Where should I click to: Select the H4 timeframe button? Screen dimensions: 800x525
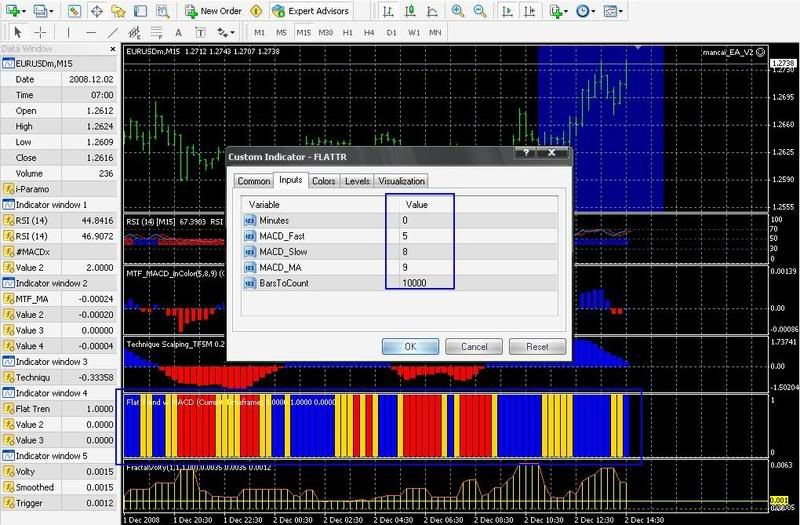(370, 32)
